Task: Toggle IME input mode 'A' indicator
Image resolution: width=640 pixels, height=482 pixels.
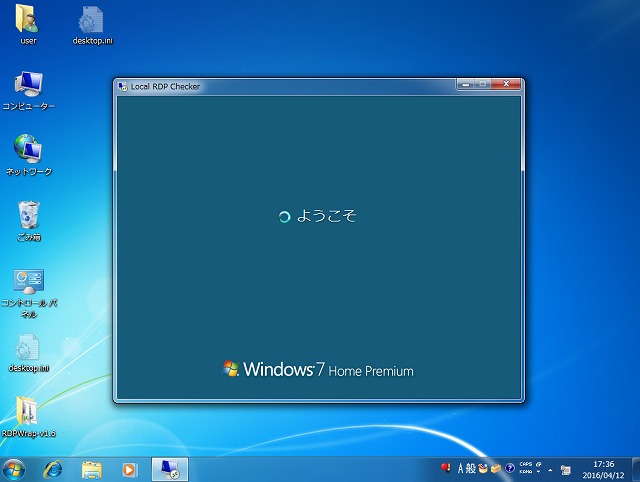Action: [x=462, y=468]
